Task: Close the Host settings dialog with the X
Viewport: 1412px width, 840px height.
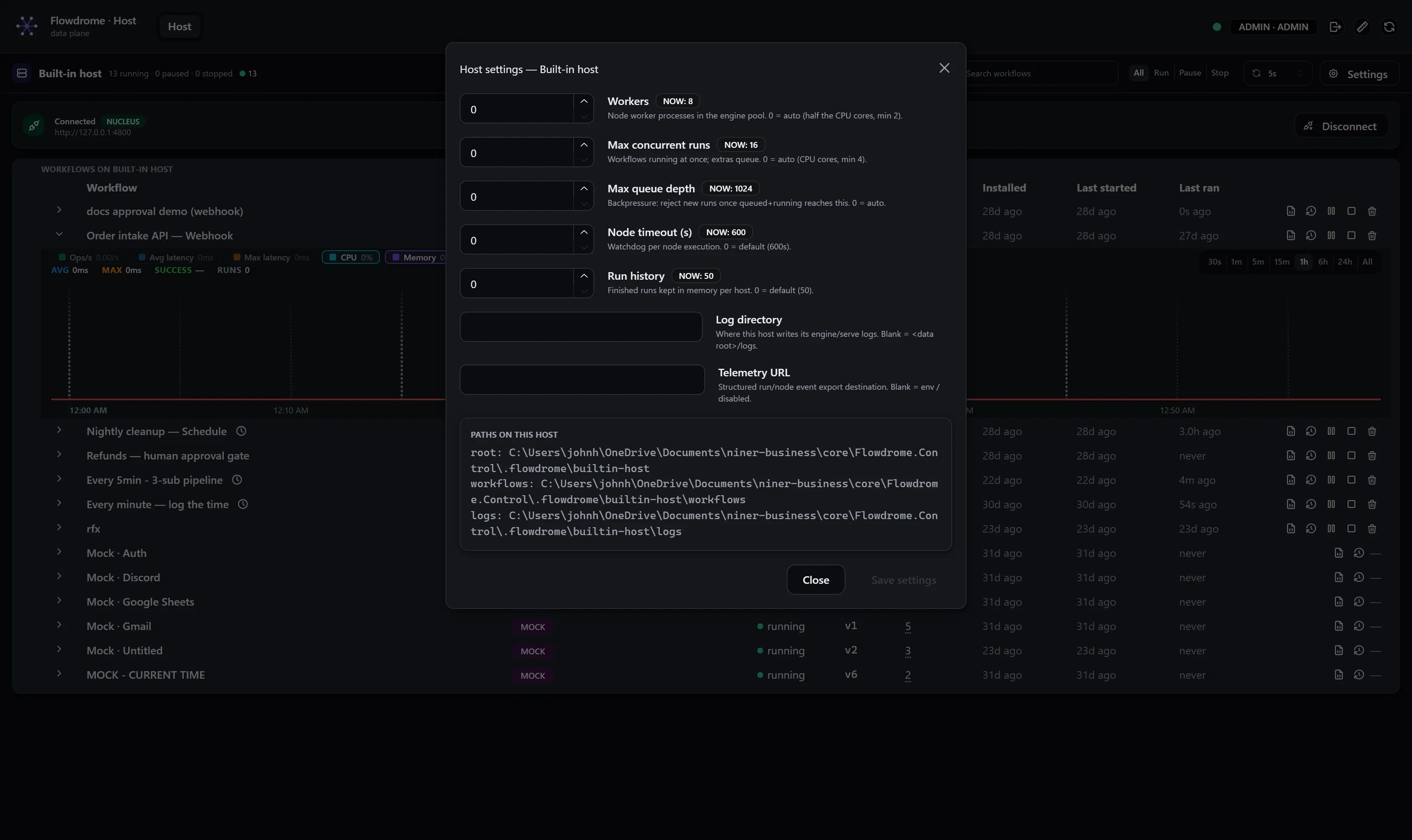Action: [x=944, y=68]
